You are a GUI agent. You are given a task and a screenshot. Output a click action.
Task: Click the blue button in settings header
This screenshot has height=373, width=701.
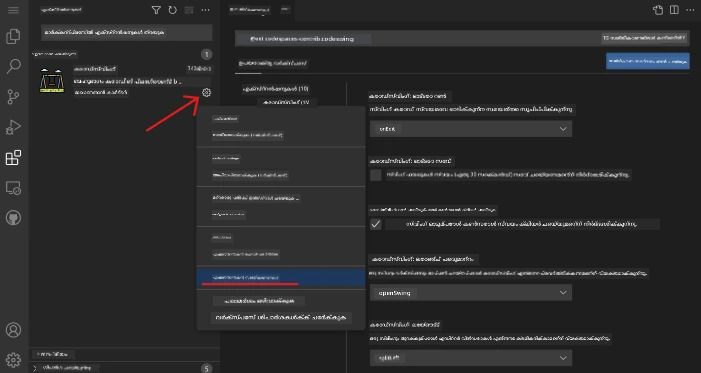pyautogui.click(x=648, y=61)
